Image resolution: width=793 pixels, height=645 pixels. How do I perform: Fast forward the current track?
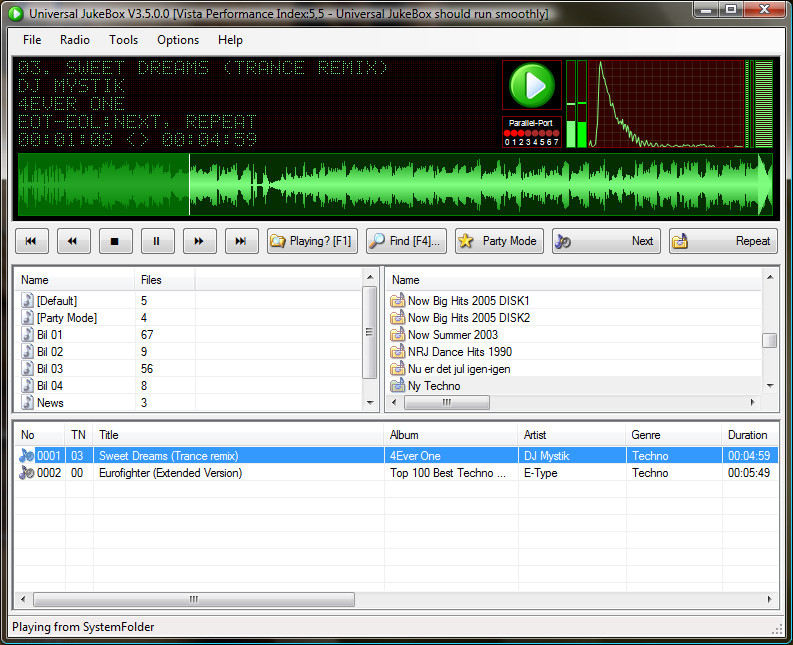click(200, 241)
